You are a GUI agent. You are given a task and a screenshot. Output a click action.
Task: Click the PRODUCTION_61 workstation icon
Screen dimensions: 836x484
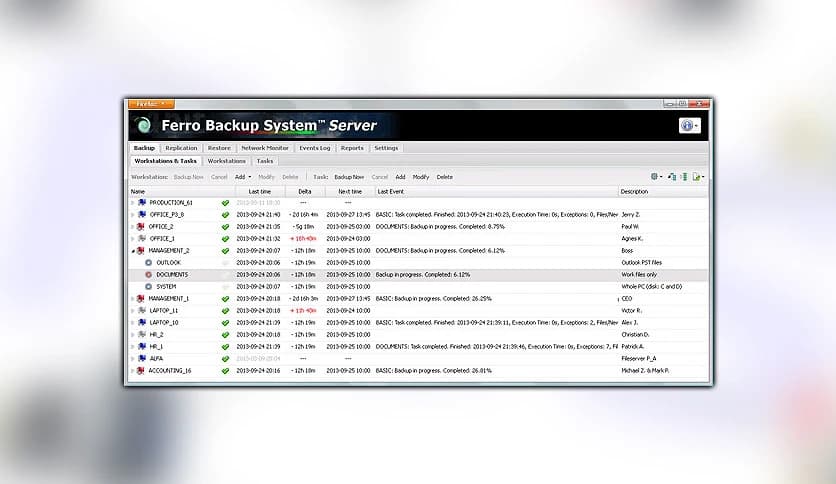142,203
